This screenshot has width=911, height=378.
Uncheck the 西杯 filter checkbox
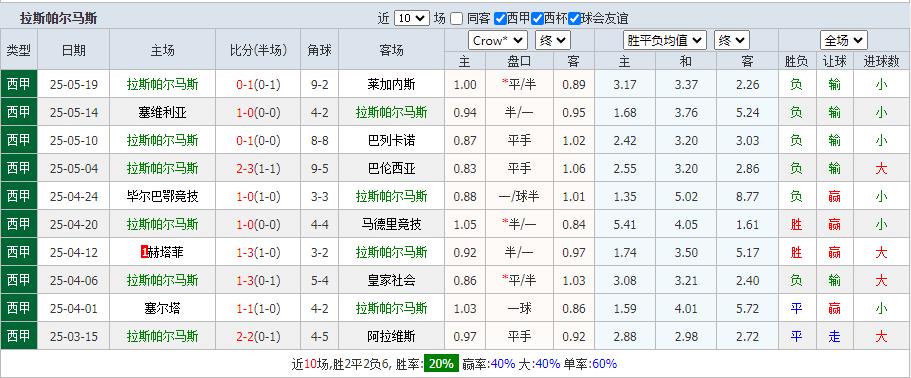[537, 19]
